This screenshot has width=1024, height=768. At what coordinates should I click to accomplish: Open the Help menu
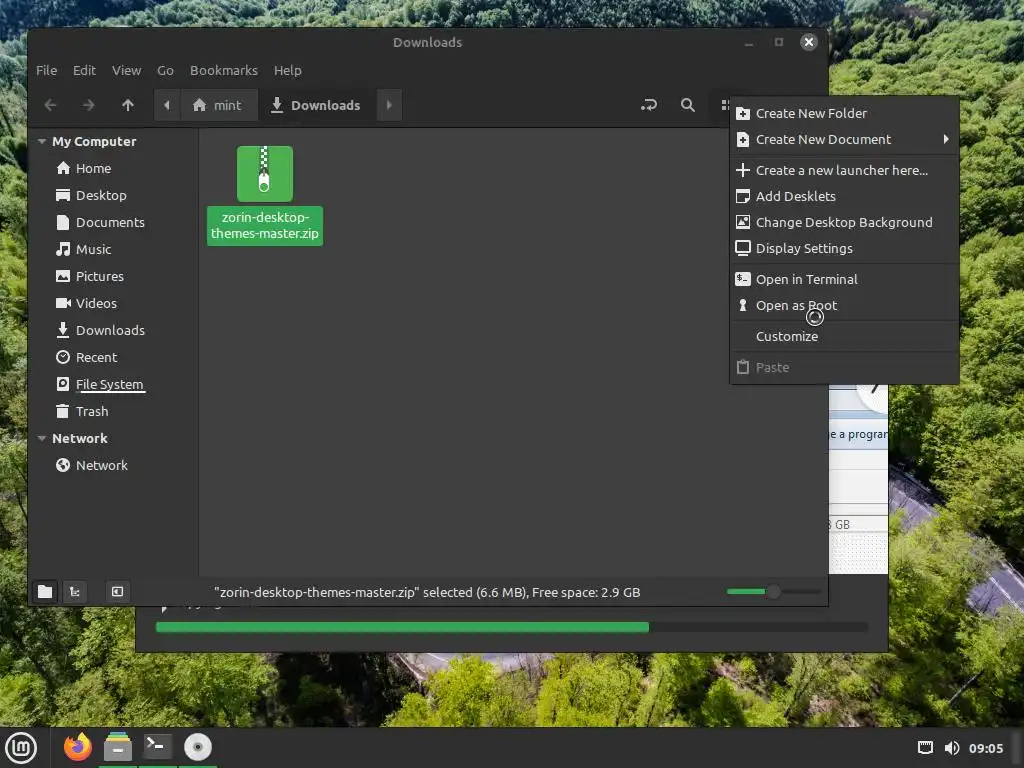pyautogui.click(x=287, y=71)
